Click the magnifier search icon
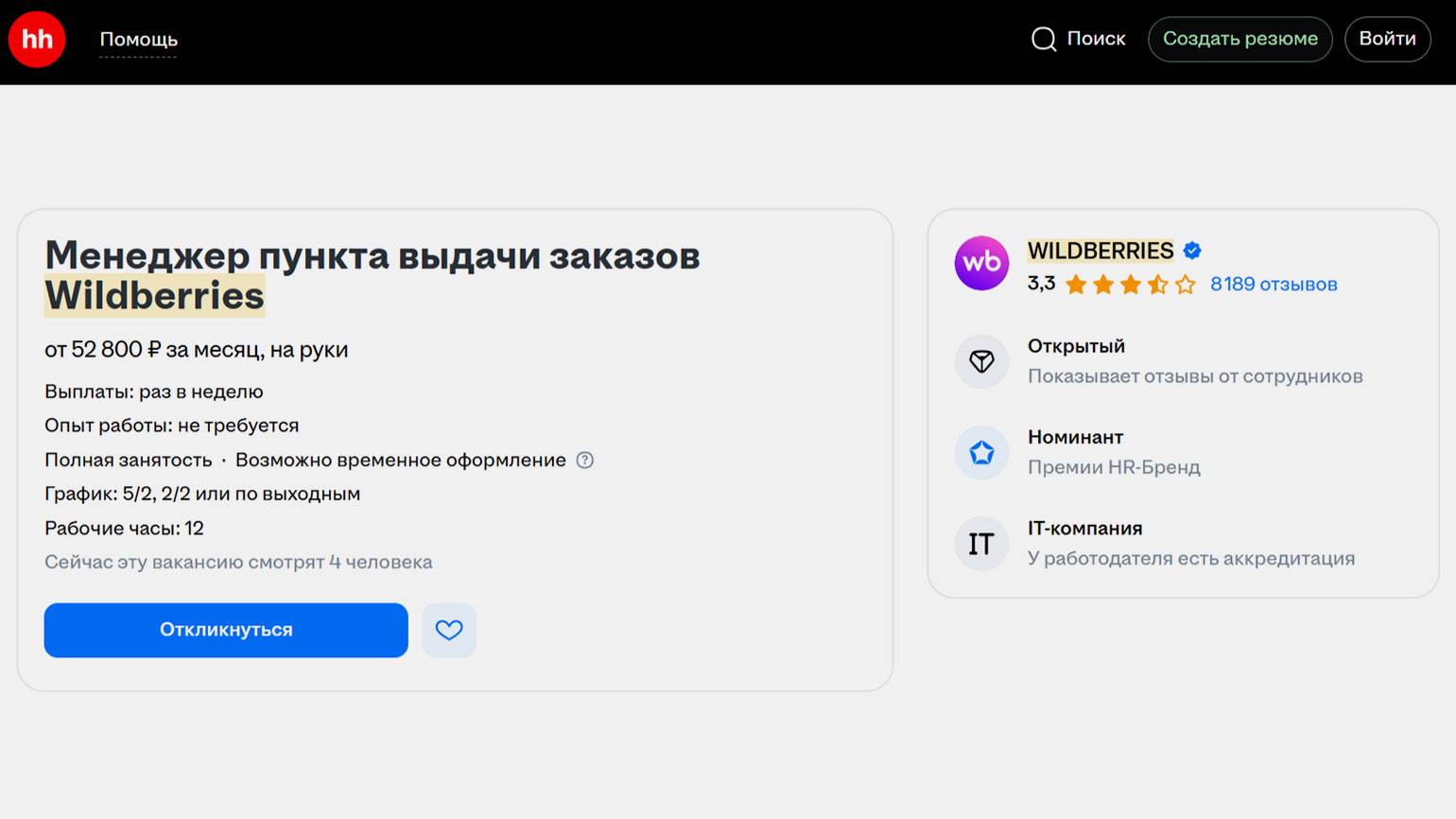 click(x=1044, y=40)
